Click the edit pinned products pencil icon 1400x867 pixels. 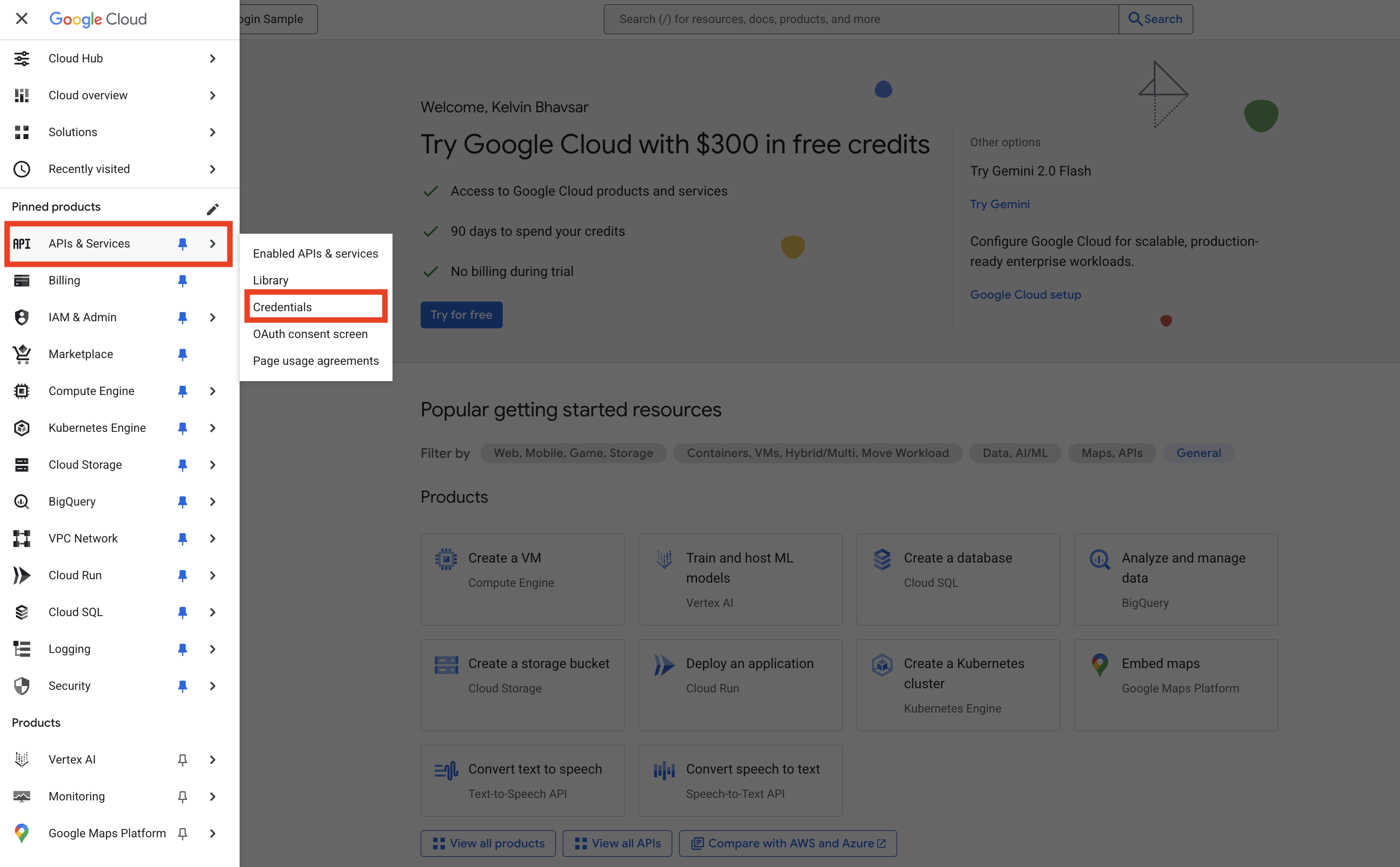pyautogui.click(x=212, y=209)
